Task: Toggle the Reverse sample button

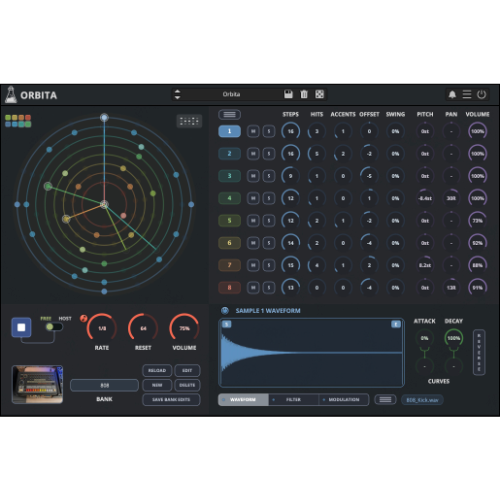Action: (479, 352)
